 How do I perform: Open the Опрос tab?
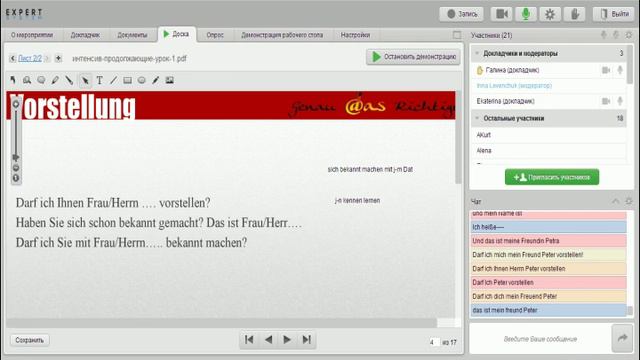coord(215,35)
